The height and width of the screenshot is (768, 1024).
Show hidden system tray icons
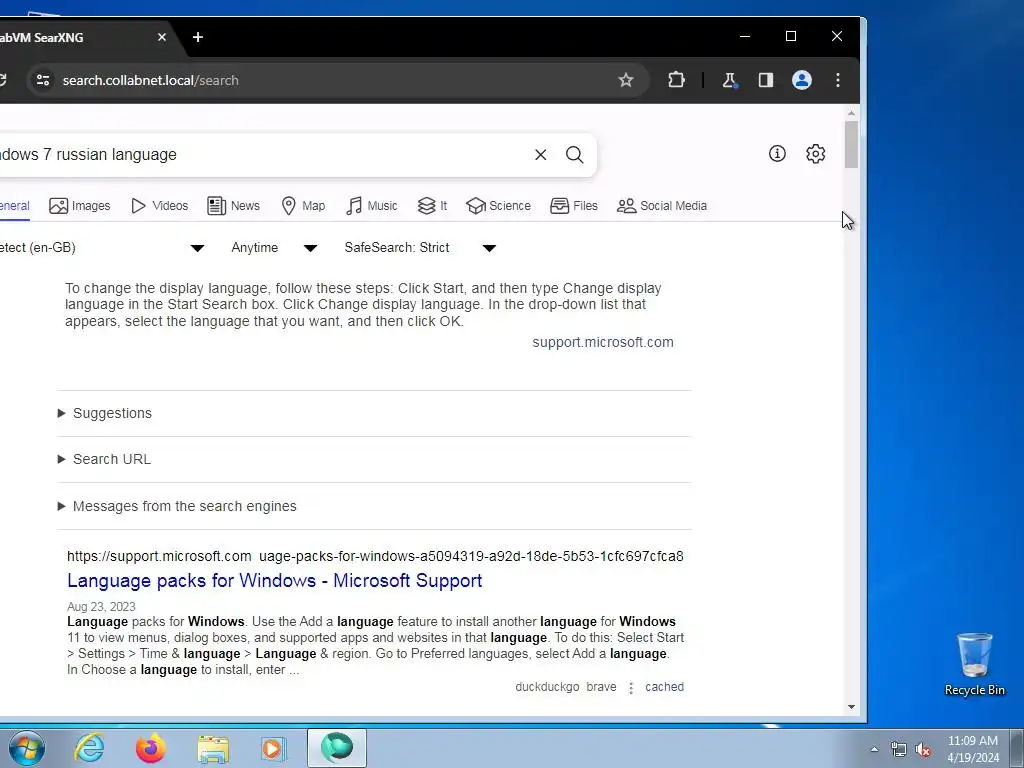click(874, 749)
